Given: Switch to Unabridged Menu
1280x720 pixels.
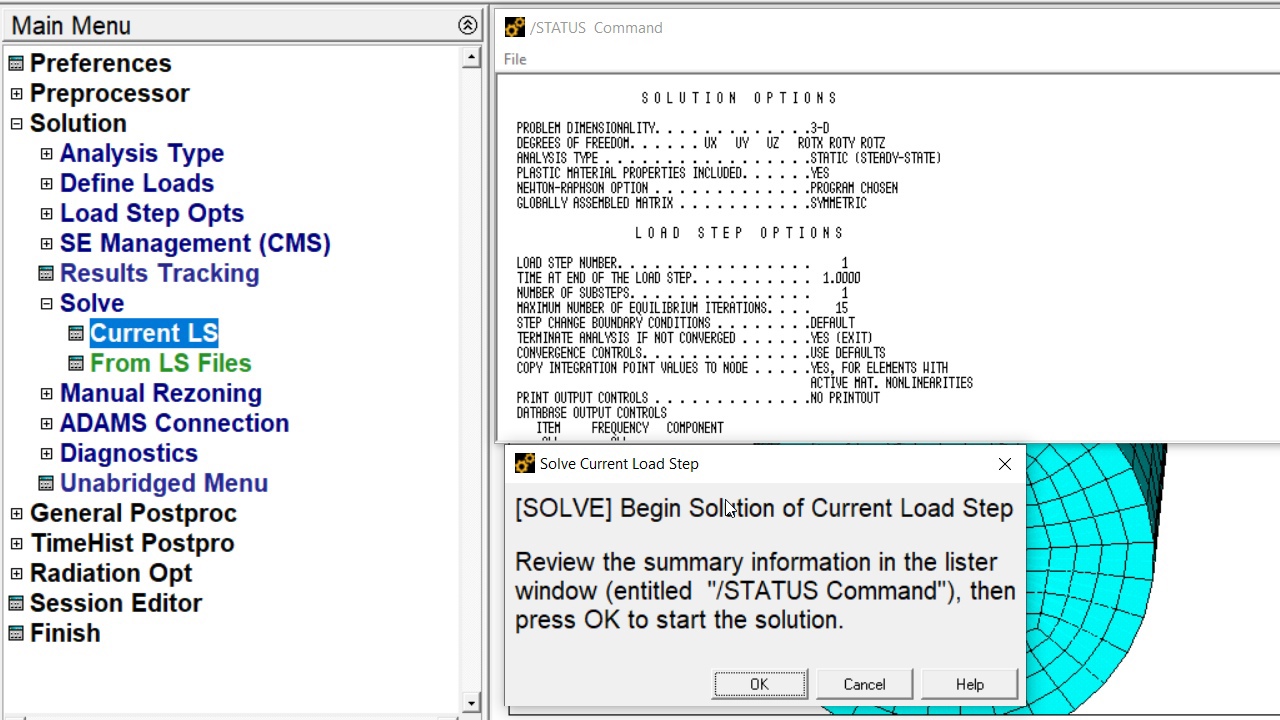Looking at the screenshot, I should coord(163,483).
